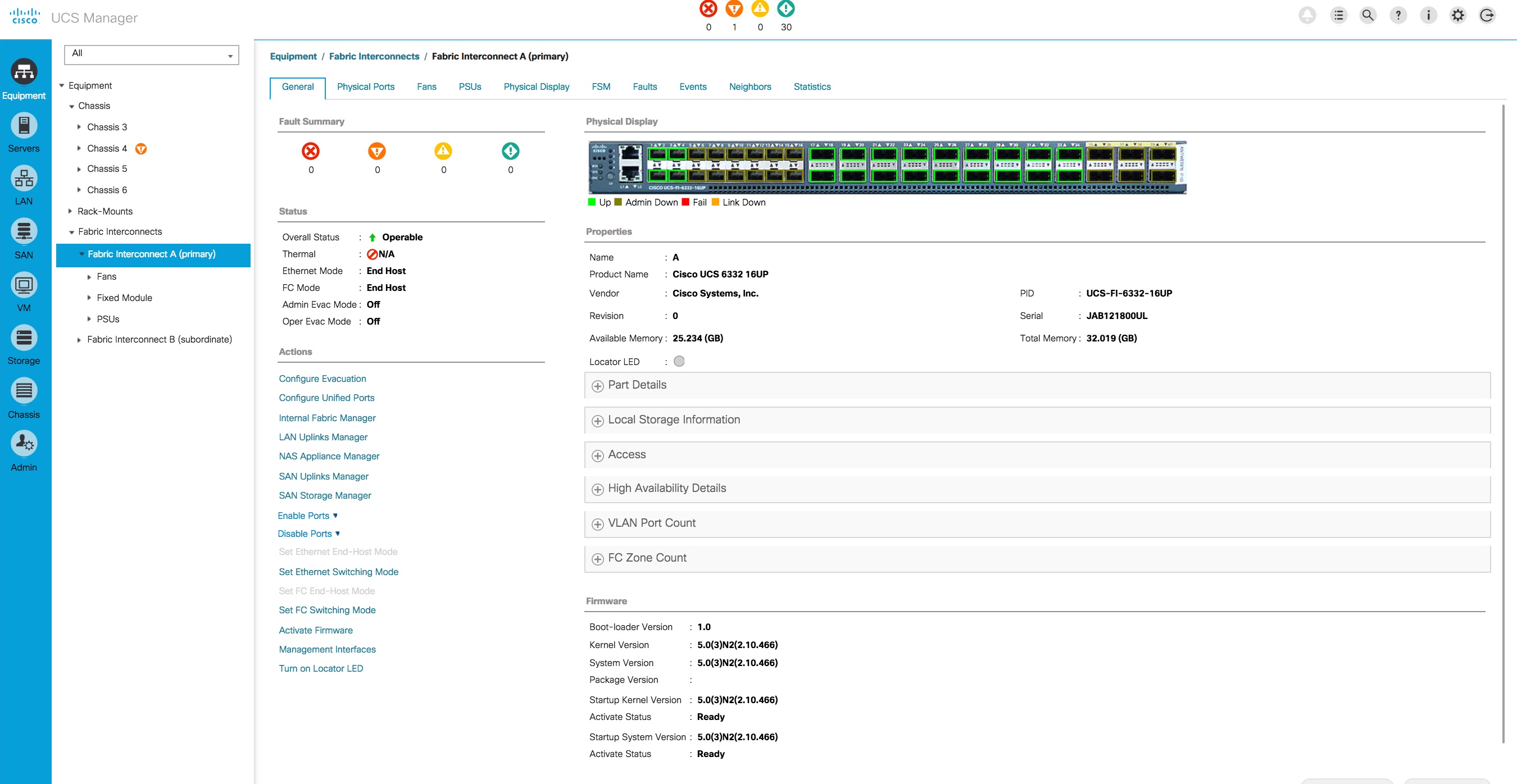The height and width of the screenshot is (784, 1517).
Task: Click the green Up legend swatch
Action: [592, 202]
